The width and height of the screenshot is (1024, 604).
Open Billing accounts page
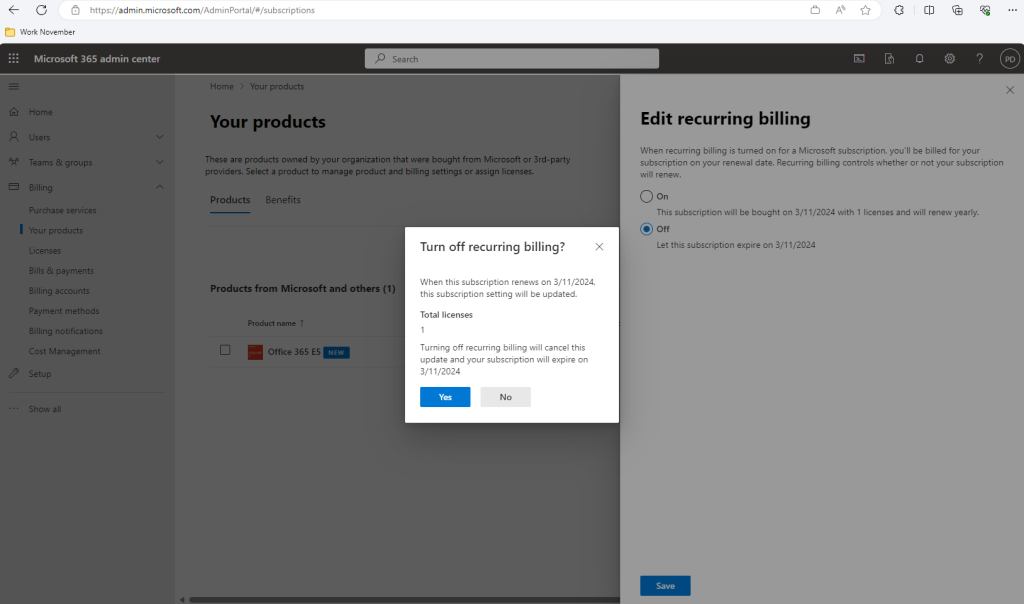coord(59,291)
